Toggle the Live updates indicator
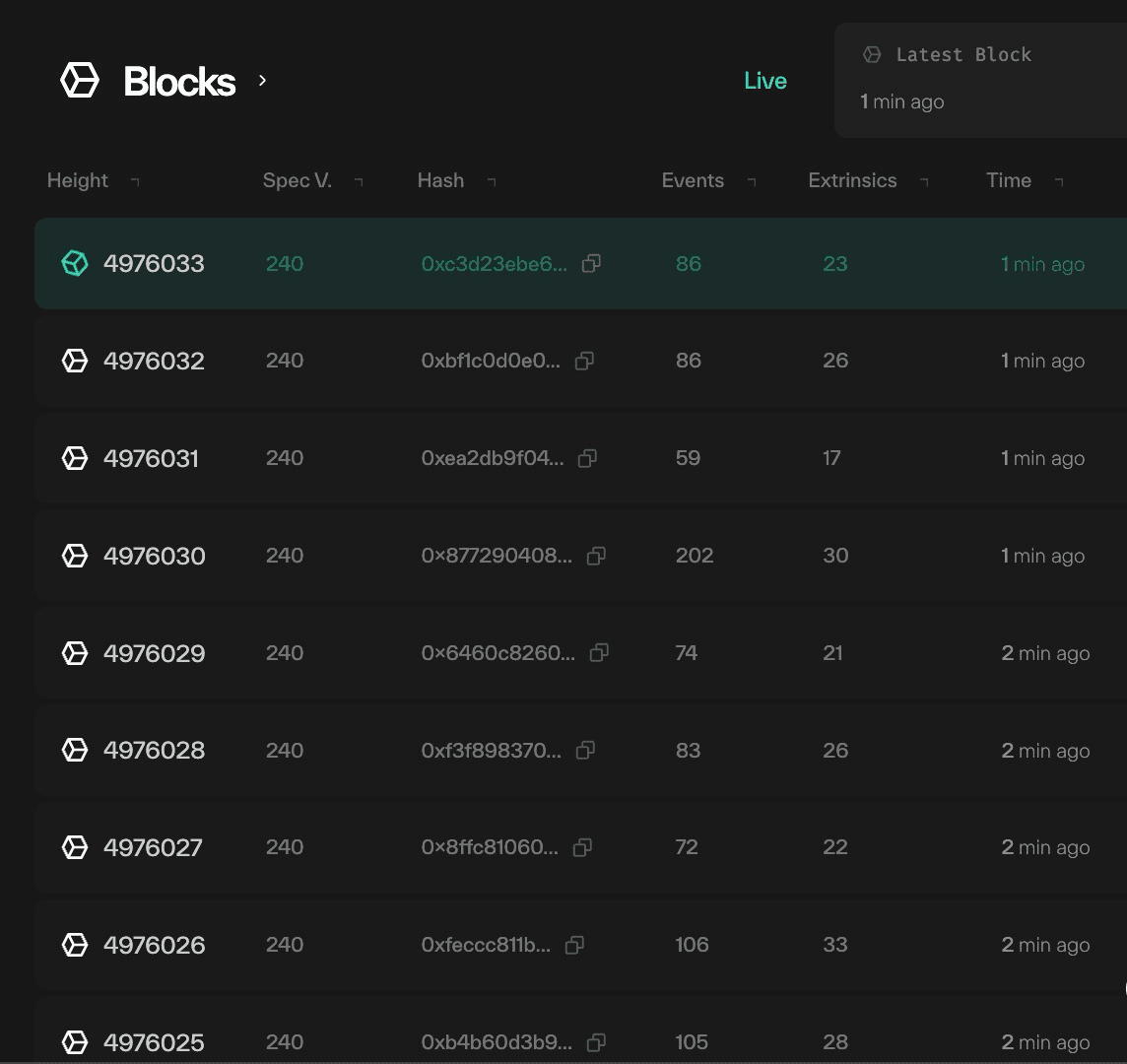 [764, 81]
